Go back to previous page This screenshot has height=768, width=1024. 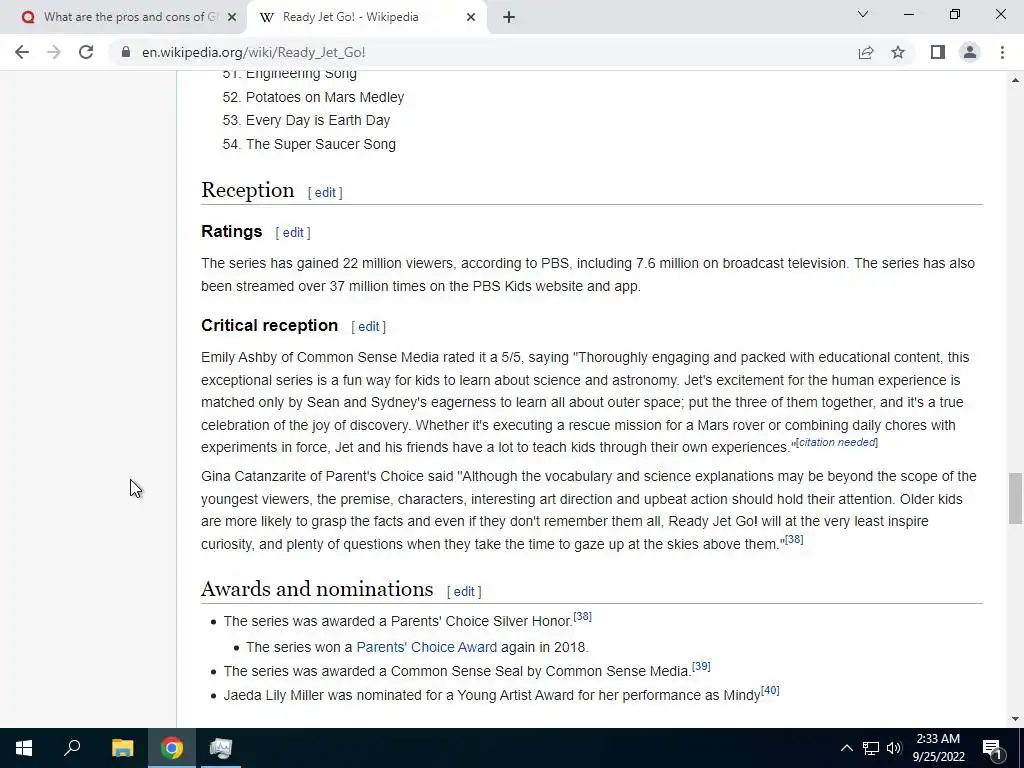click(x=22, y=52)
